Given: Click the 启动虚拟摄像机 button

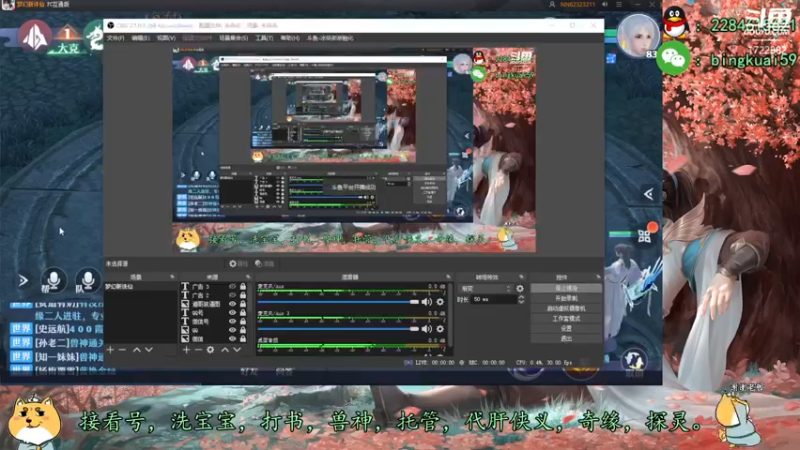Looking at the screenshot, I should (566, 309).
